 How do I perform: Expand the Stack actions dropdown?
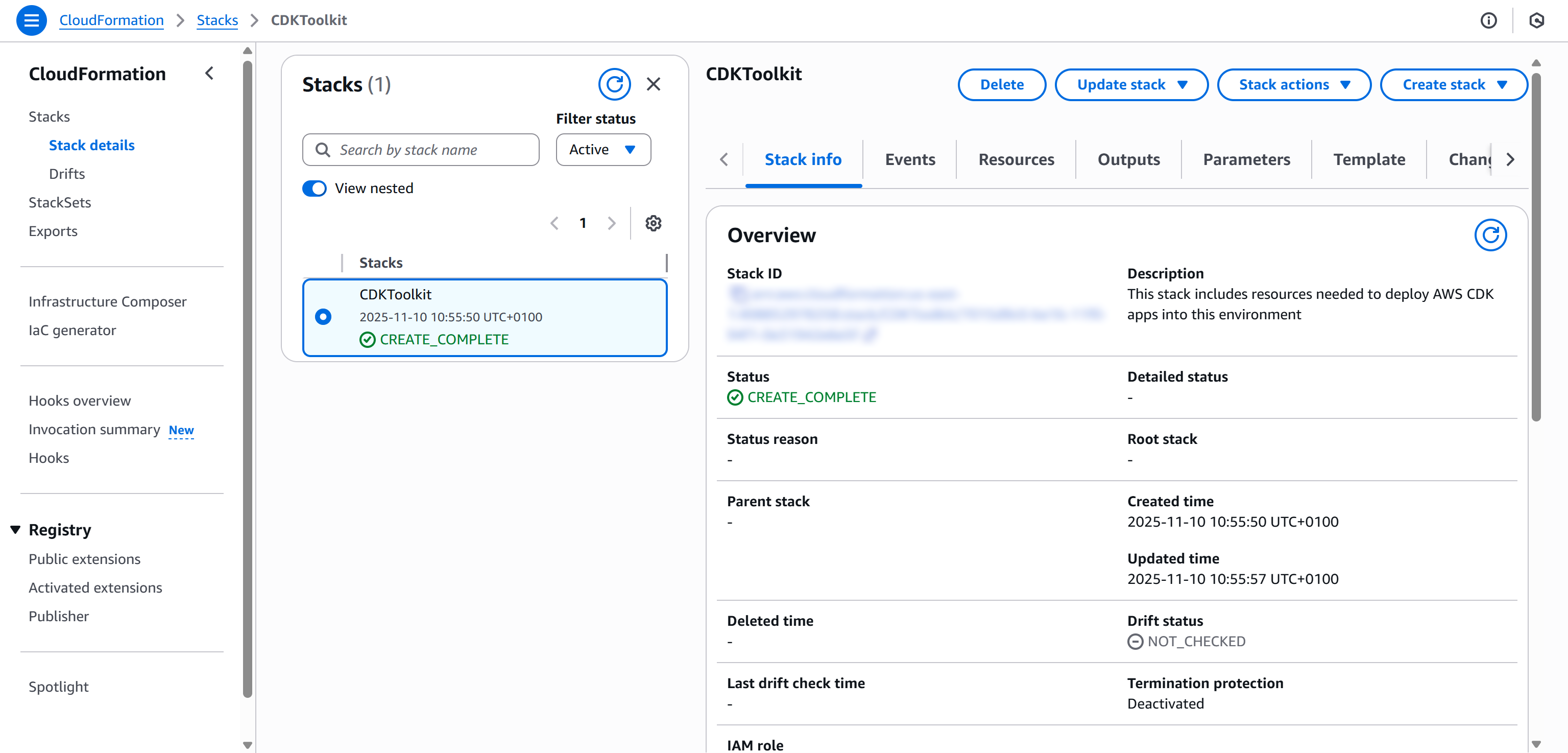point(1293,85)
